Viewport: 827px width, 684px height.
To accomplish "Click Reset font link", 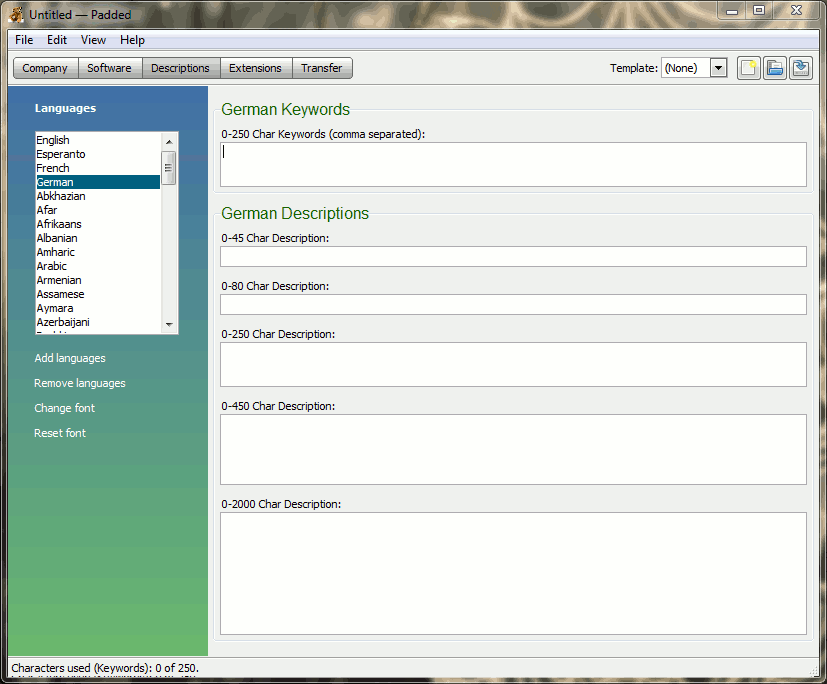I will tap(60, 433).
